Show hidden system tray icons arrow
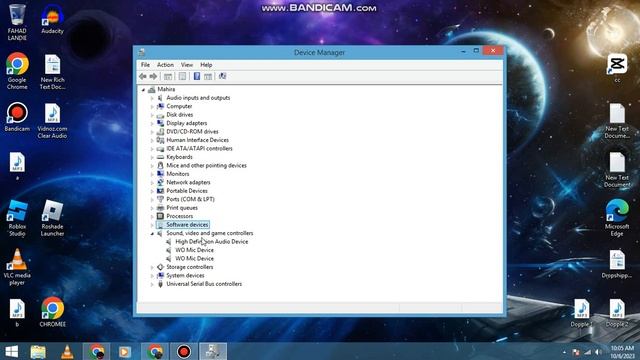The height and width of the screenshot is (360, 640). coord(564,352)
